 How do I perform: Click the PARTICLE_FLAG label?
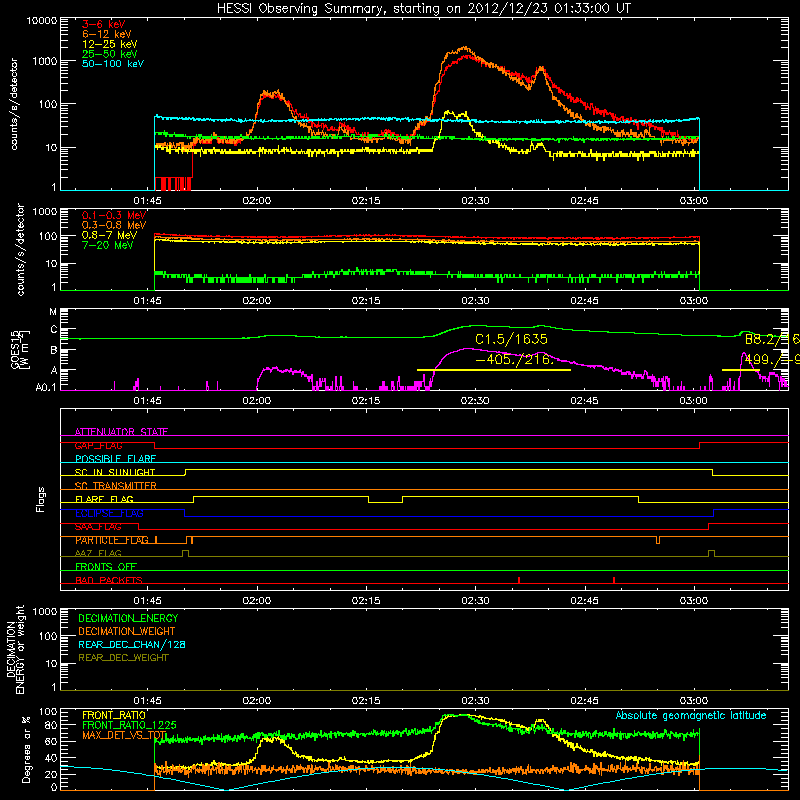coord(112,540)
